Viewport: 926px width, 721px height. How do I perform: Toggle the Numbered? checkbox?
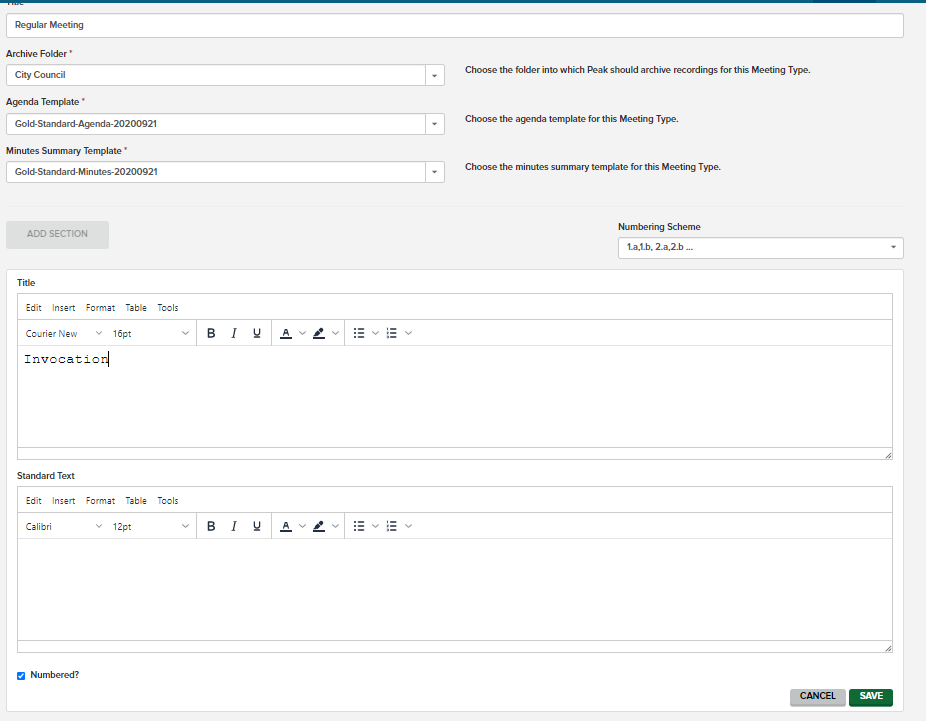(x=21, y=676)
